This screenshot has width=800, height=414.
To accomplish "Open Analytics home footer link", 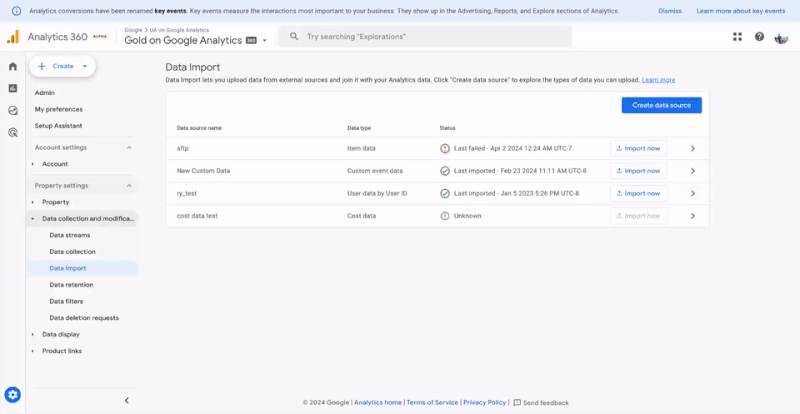I will [x=378, y=403].
